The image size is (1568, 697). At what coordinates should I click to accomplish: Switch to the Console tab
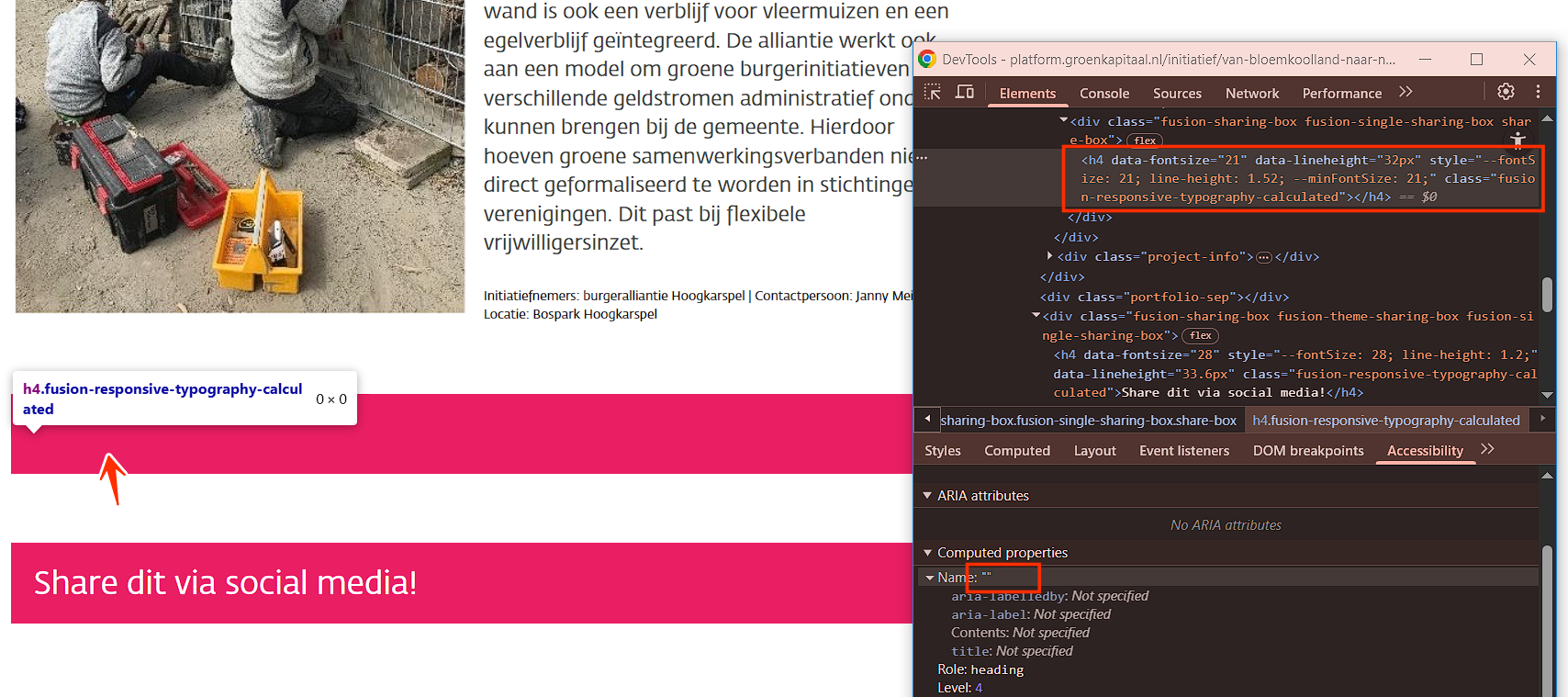(x=1103, y=94)
